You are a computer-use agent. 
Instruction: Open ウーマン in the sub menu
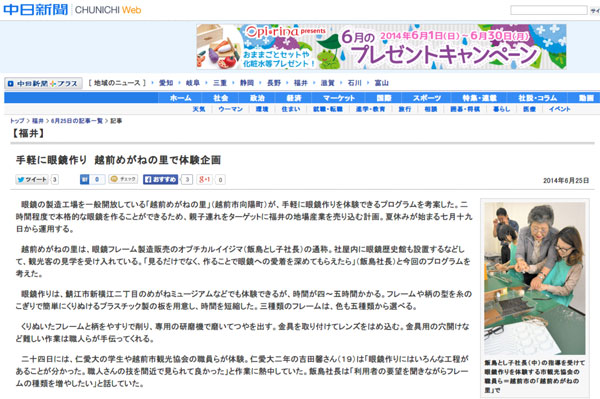pyautogui.click(x=230, y=109)
